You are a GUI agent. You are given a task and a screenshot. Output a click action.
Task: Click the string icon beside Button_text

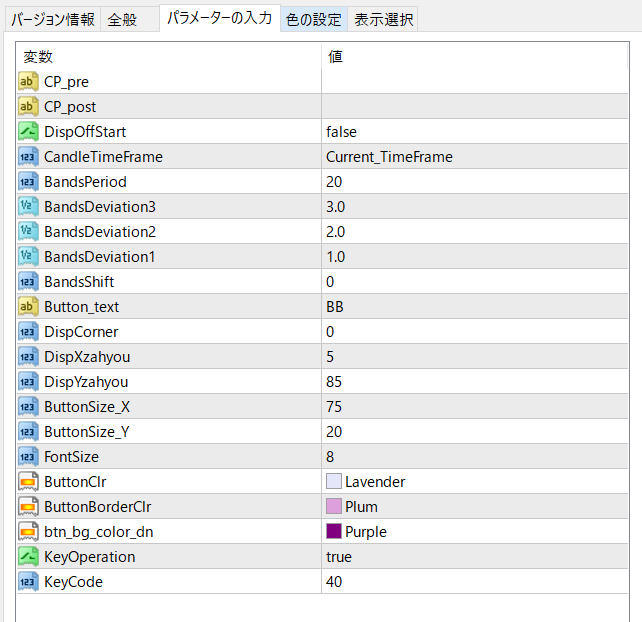point(28,307)
